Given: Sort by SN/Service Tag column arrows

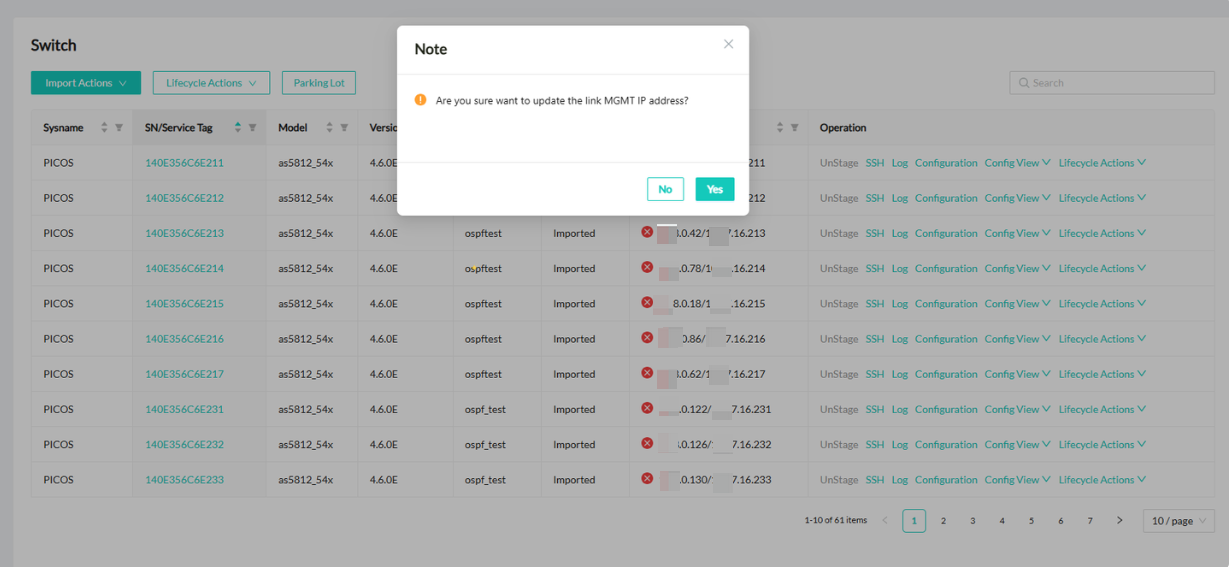Looking at the screenshot, I should [238, 128].
